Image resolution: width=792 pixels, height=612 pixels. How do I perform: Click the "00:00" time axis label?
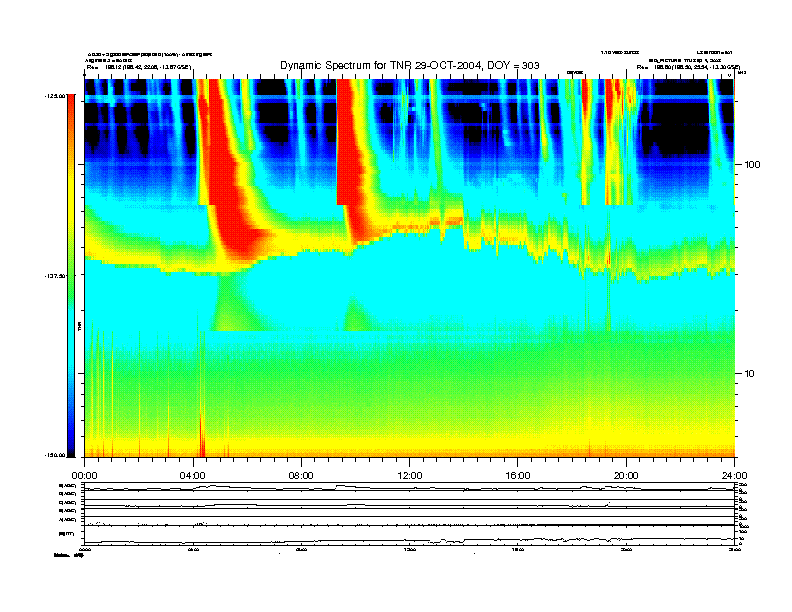click(x=84, y=475)
